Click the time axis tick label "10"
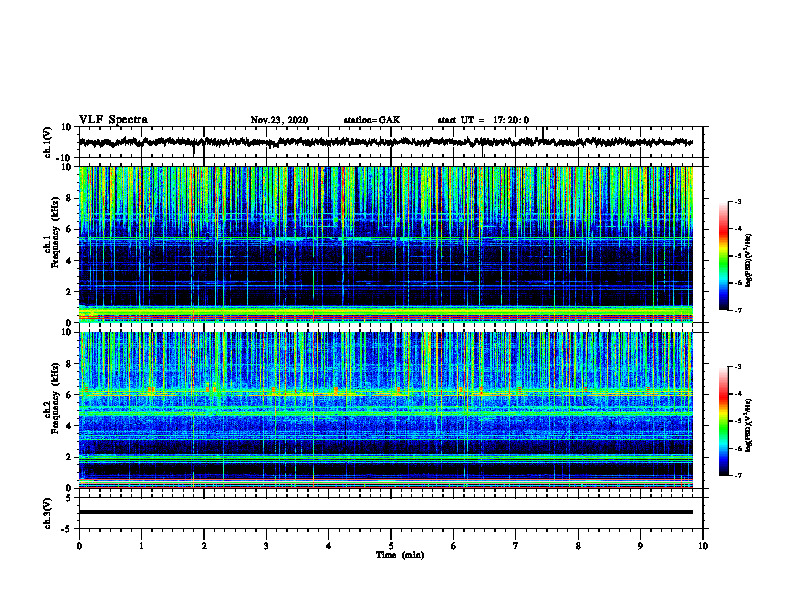 coord(703,546)
